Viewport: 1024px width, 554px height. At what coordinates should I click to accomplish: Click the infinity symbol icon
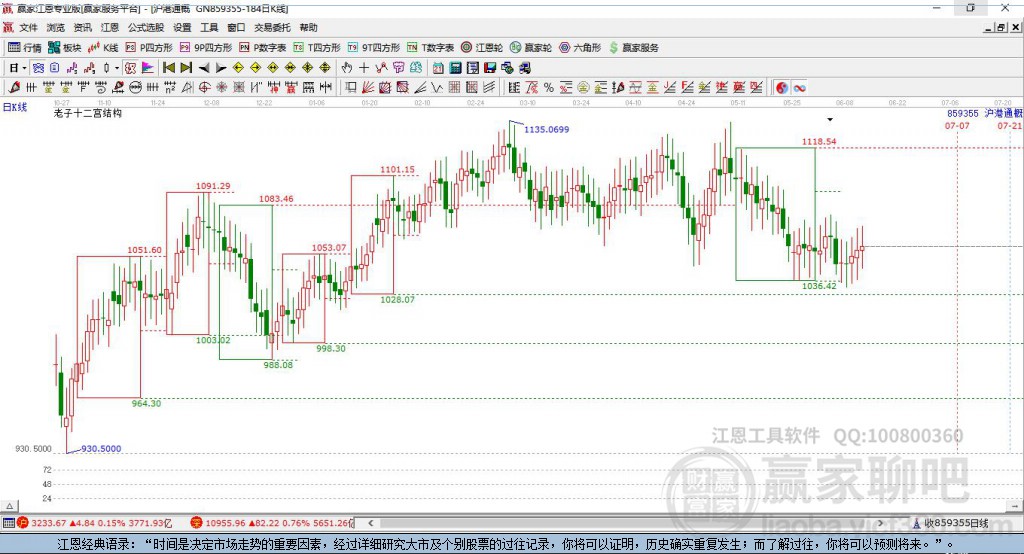799,88
